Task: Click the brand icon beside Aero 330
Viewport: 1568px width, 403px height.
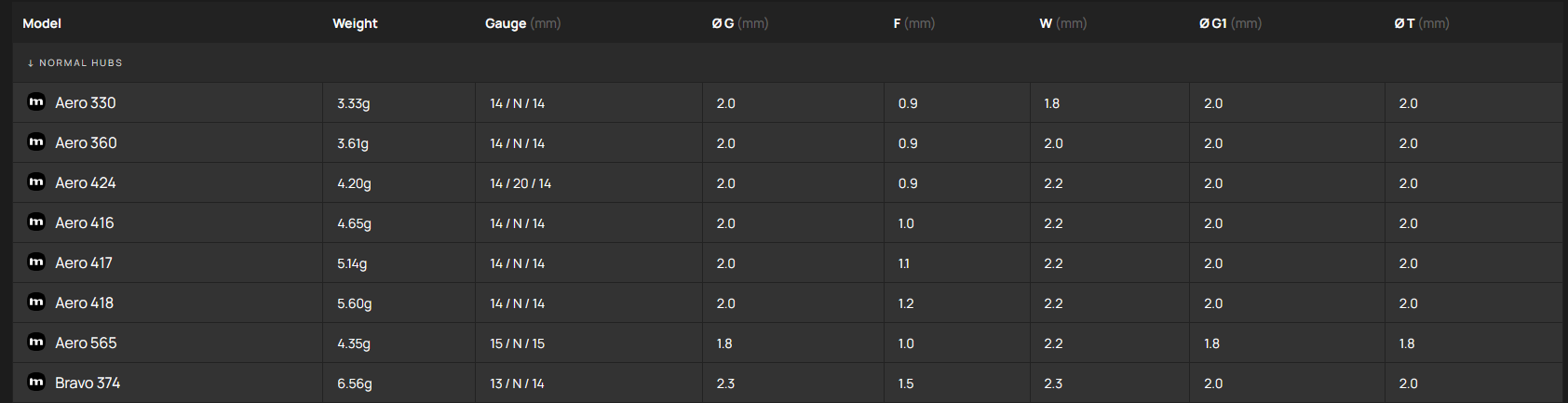Action: 36,102
